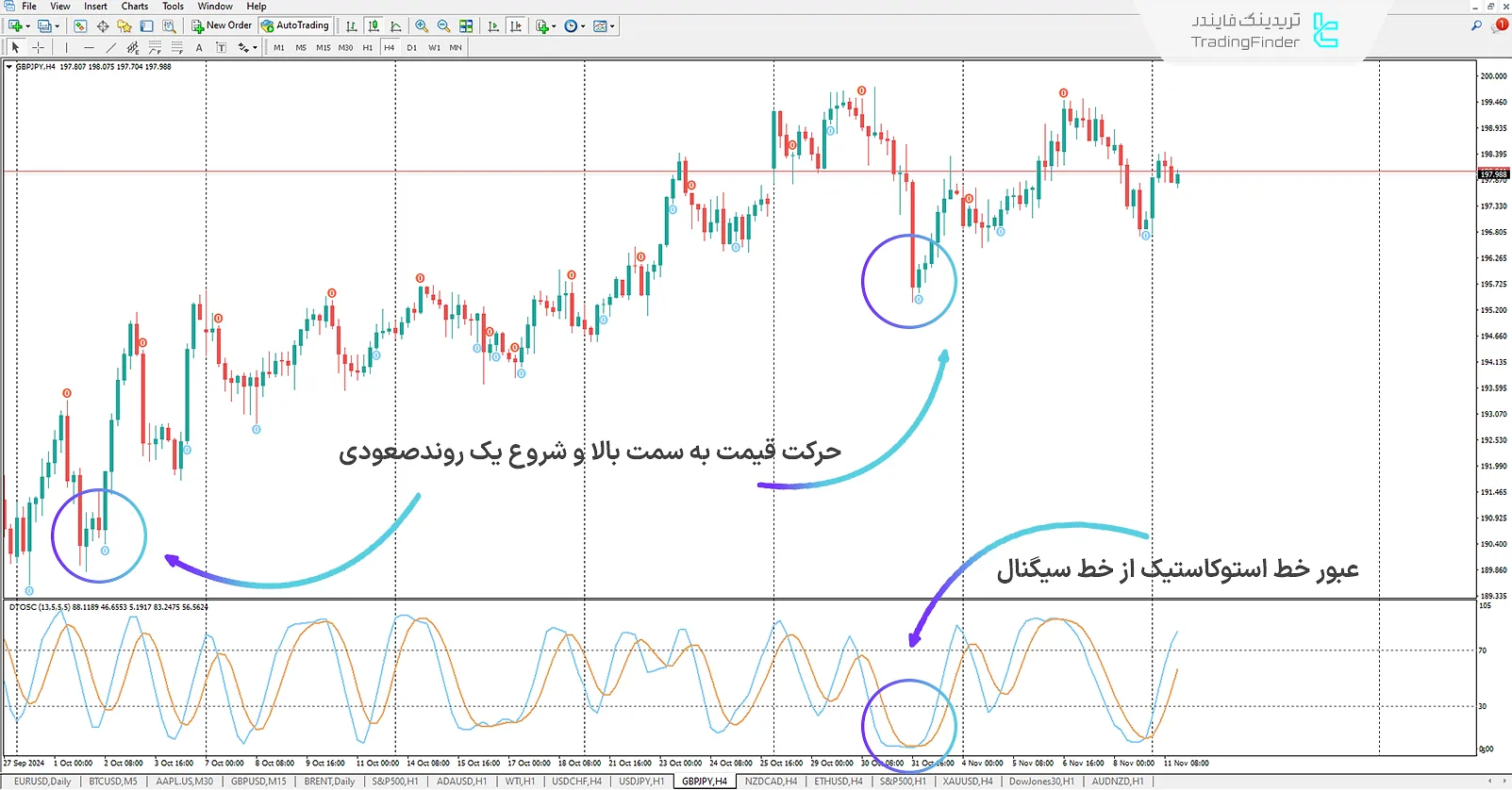The height and width of the screenshot is (790, 1512).
Task: Expand the Indicators dropdown arrow
Action: [554, 26]
